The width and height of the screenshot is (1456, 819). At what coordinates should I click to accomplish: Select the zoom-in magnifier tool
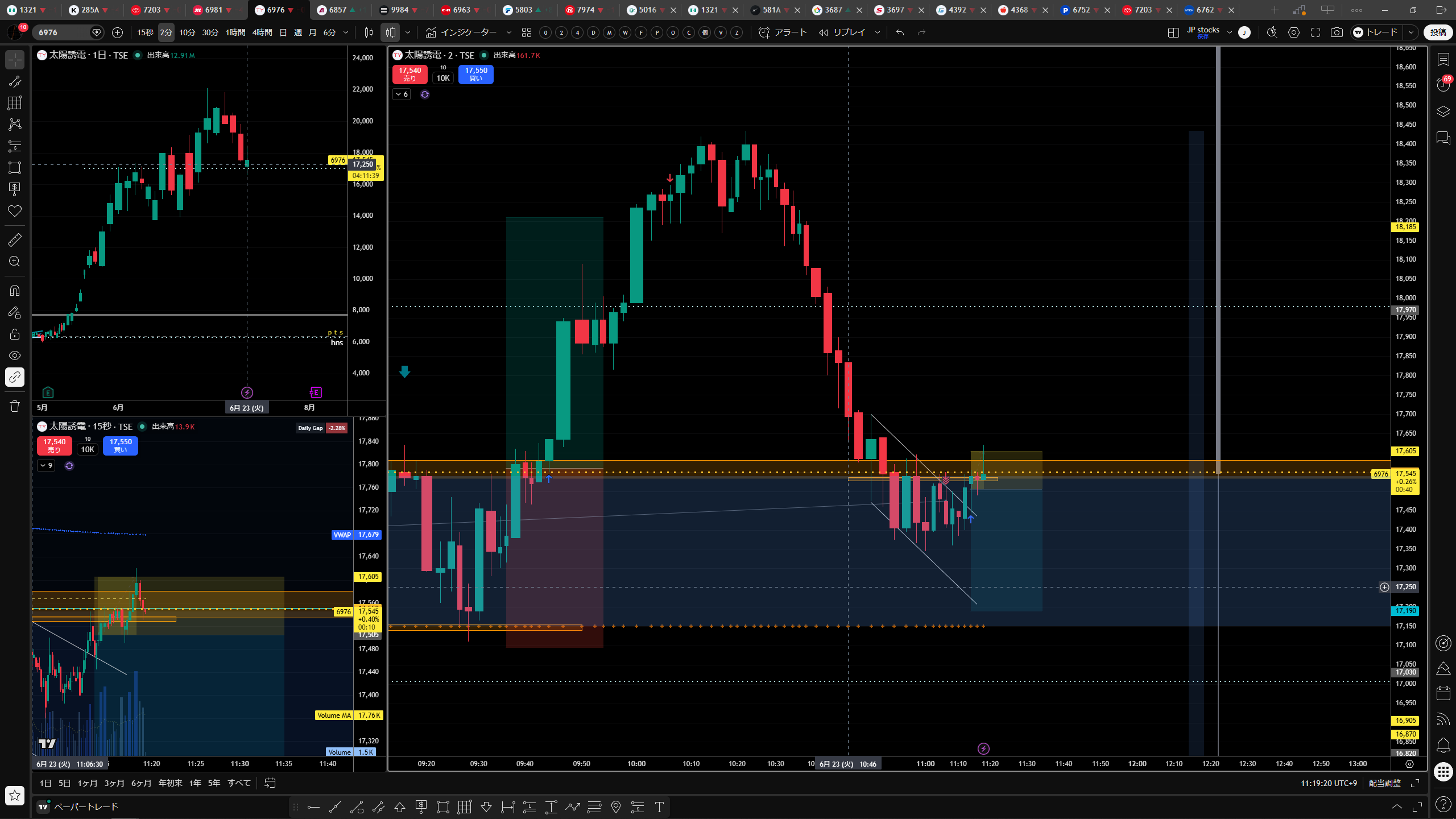(15, 261)
